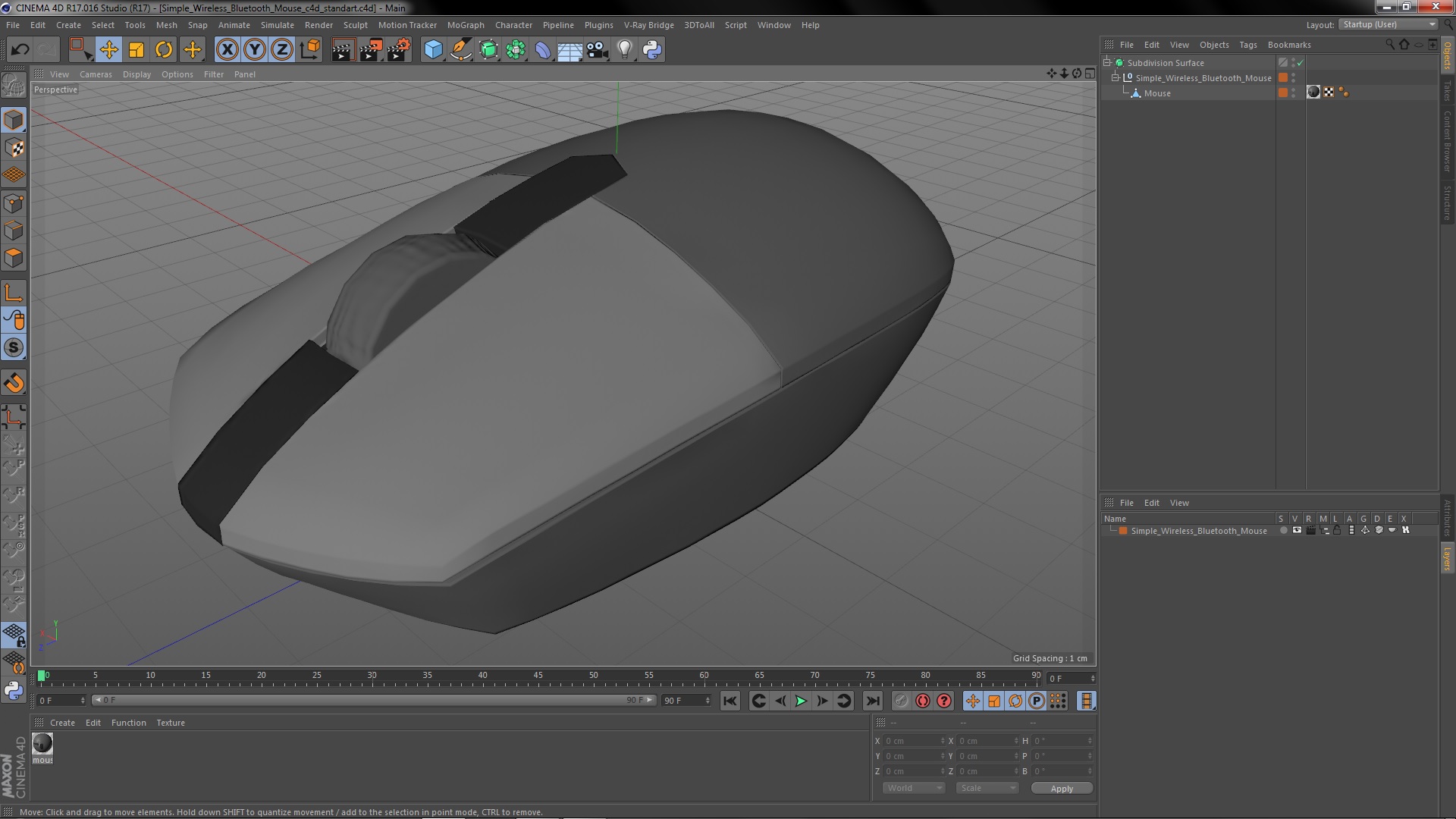The height and width of the screenshot is (819, 1456).
Task: Toggle layer visibility eye for Simple_Wireless_Bluetooth_Mouse
Action: tap(1297, 530)
